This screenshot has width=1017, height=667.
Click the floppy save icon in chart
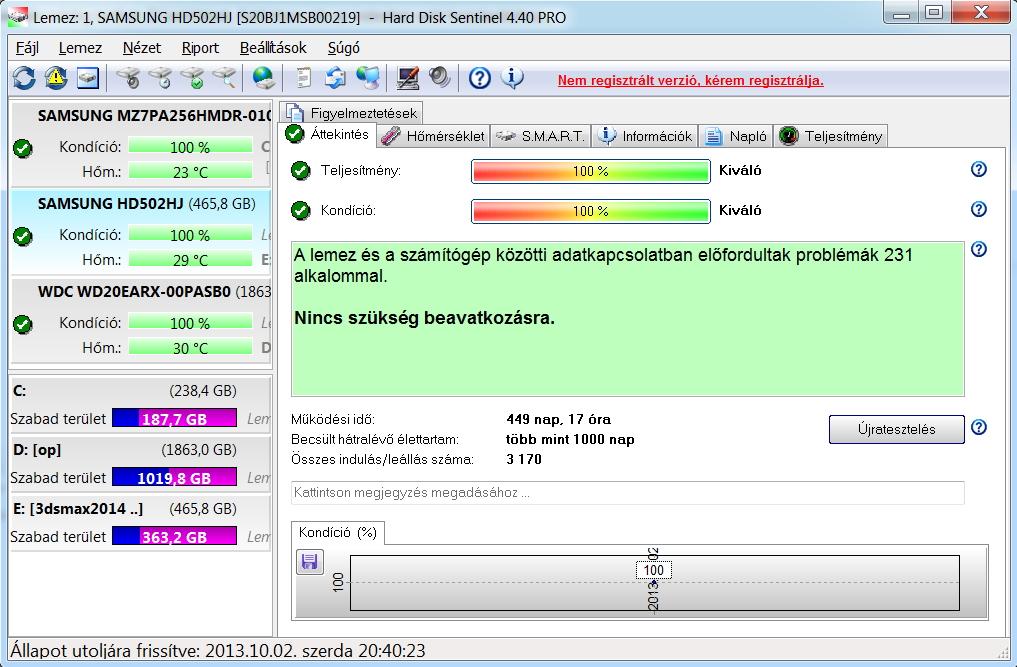(x=309, y=562)
